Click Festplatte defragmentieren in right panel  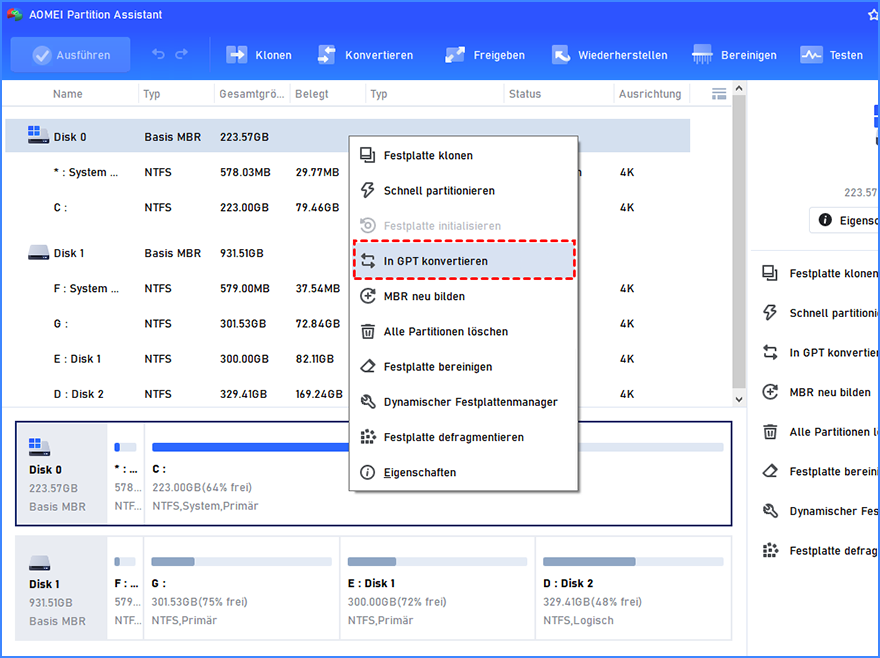[x=821, y=551]
